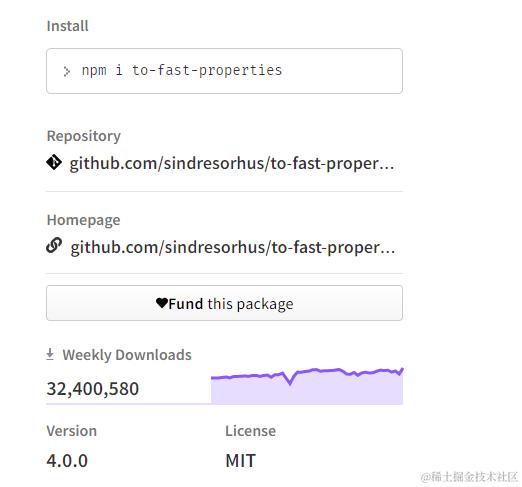Click the Homepage section heading
Viewport: 522px width, 487px height.
tap(84, 220)
